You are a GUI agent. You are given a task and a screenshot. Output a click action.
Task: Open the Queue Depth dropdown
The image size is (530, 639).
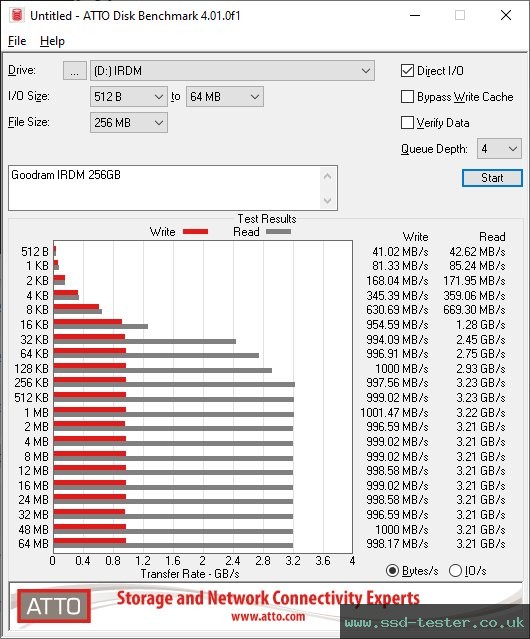[x=499, y=149]
